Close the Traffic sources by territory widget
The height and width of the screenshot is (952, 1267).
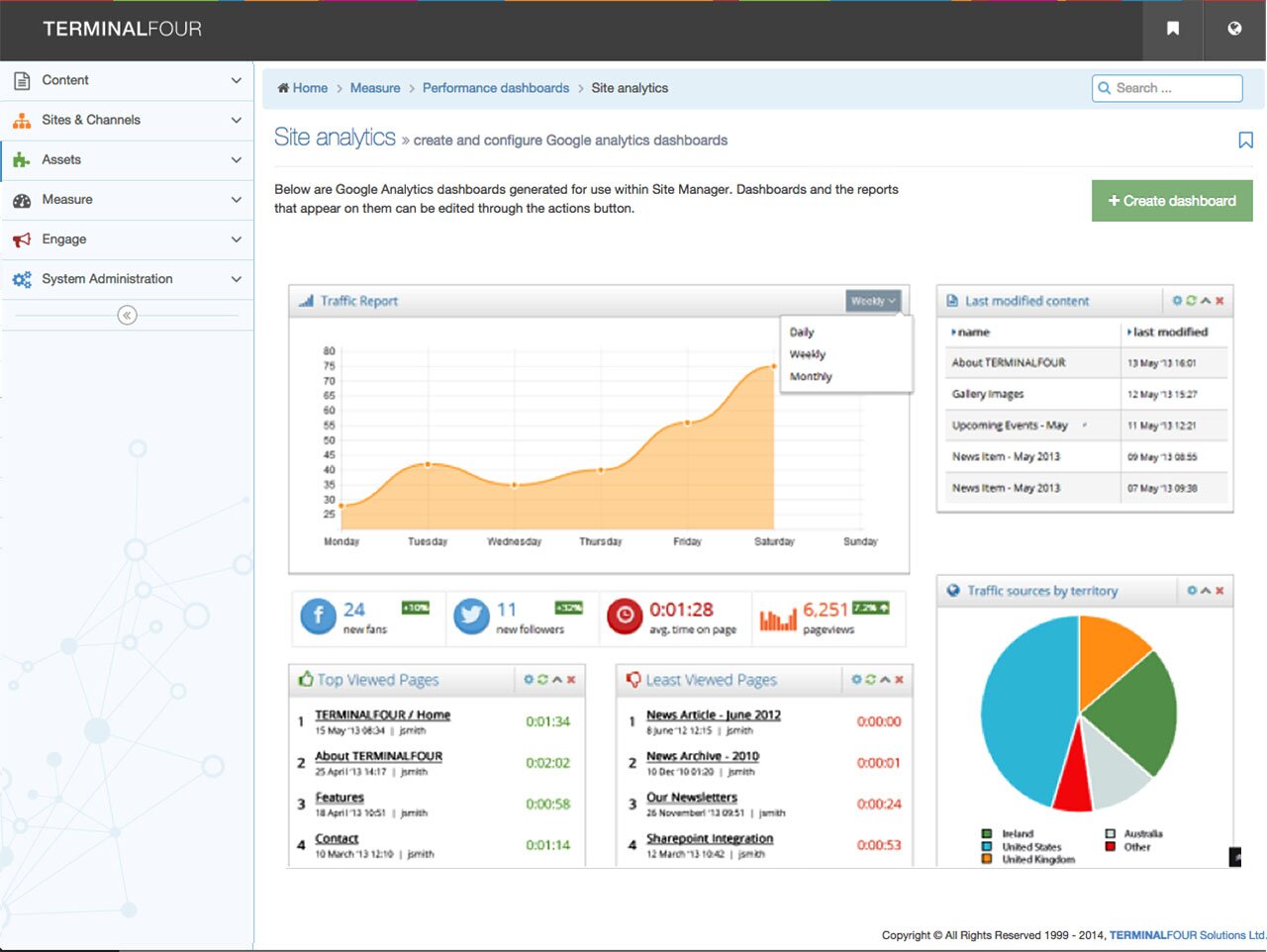[x=1219, y=591]
